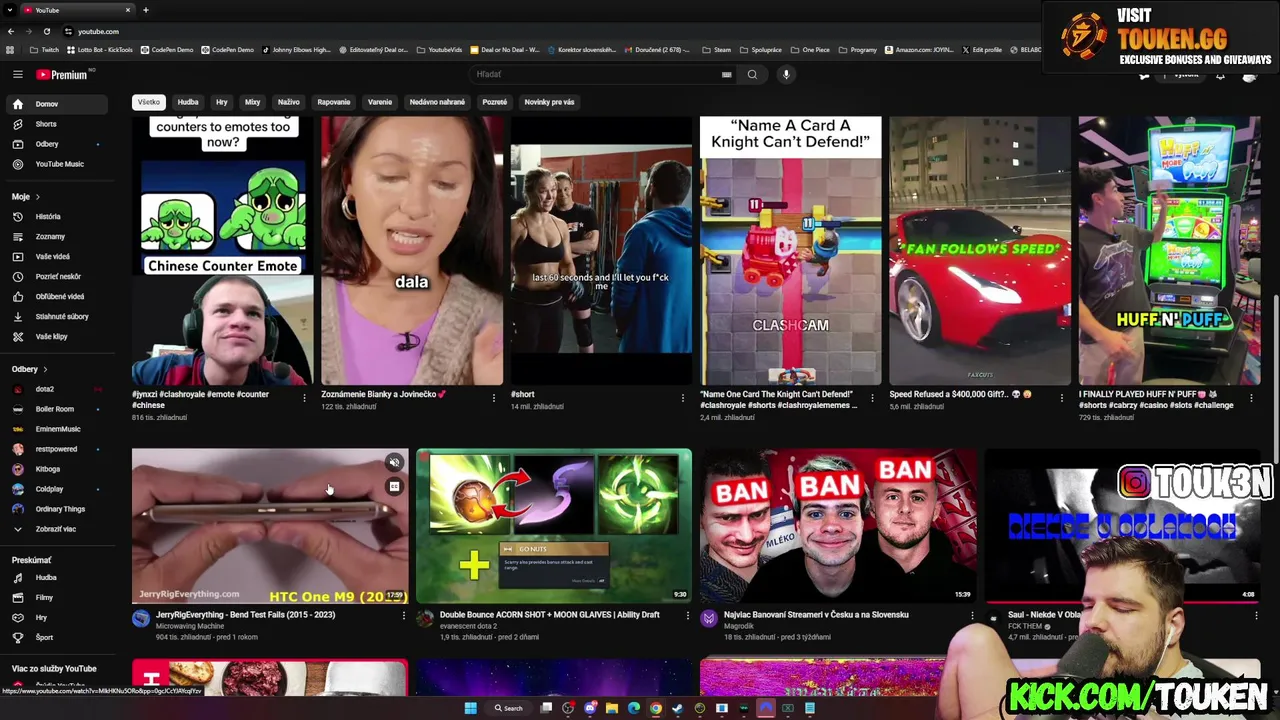Open the Twitch bookmark
1280x720 pixels.
[44, 50]
